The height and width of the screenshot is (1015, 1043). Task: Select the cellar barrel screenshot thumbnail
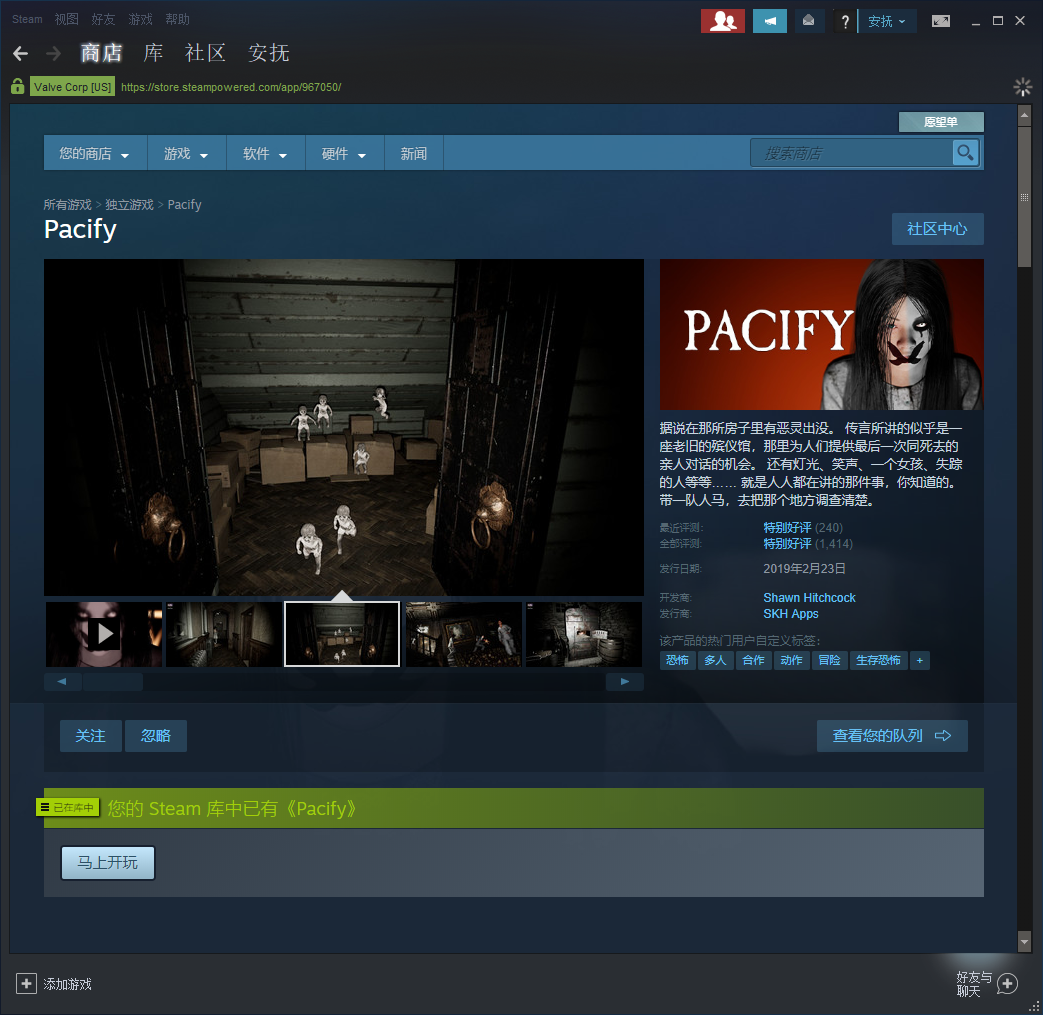(x=583, y=634)
